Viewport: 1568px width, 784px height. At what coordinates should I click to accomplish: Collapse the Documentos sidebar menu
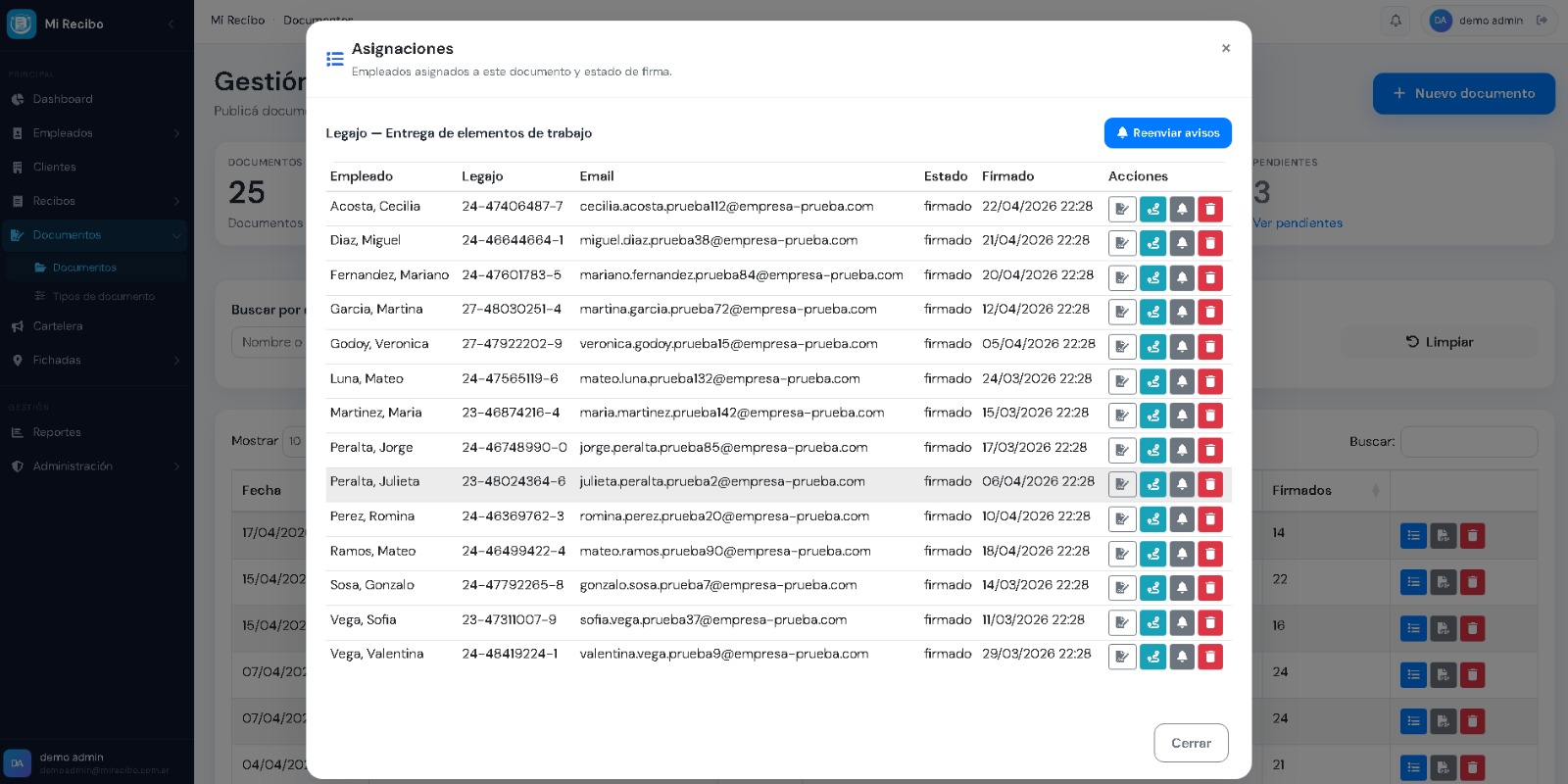96,235
